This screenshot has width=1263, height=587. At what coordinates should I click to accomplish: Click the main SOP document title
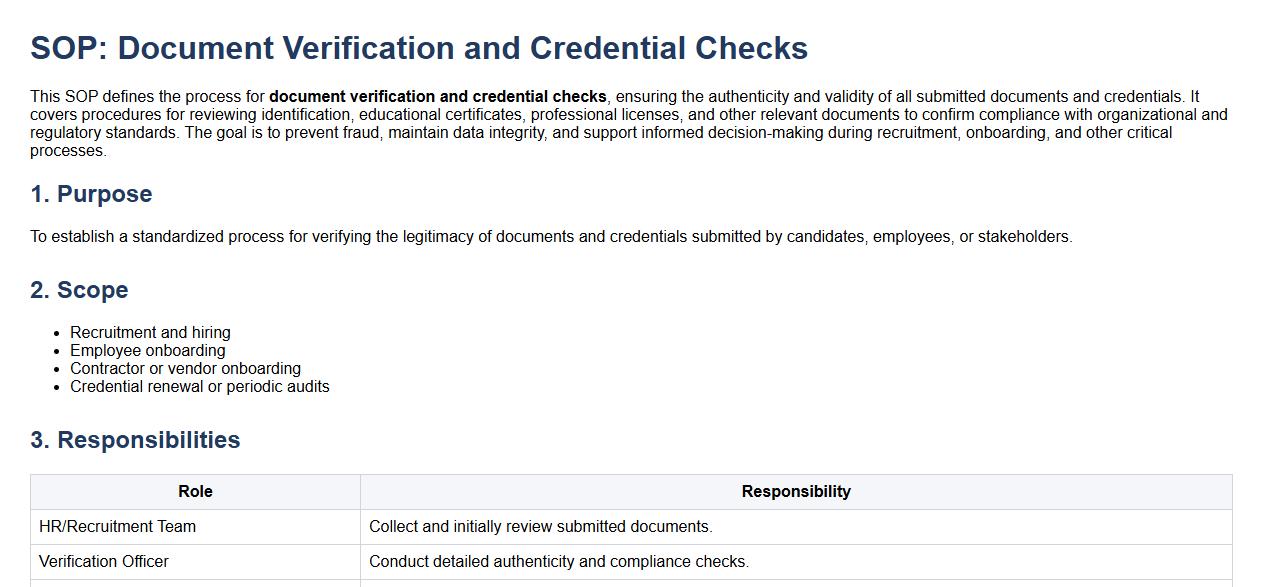point(419,48)
